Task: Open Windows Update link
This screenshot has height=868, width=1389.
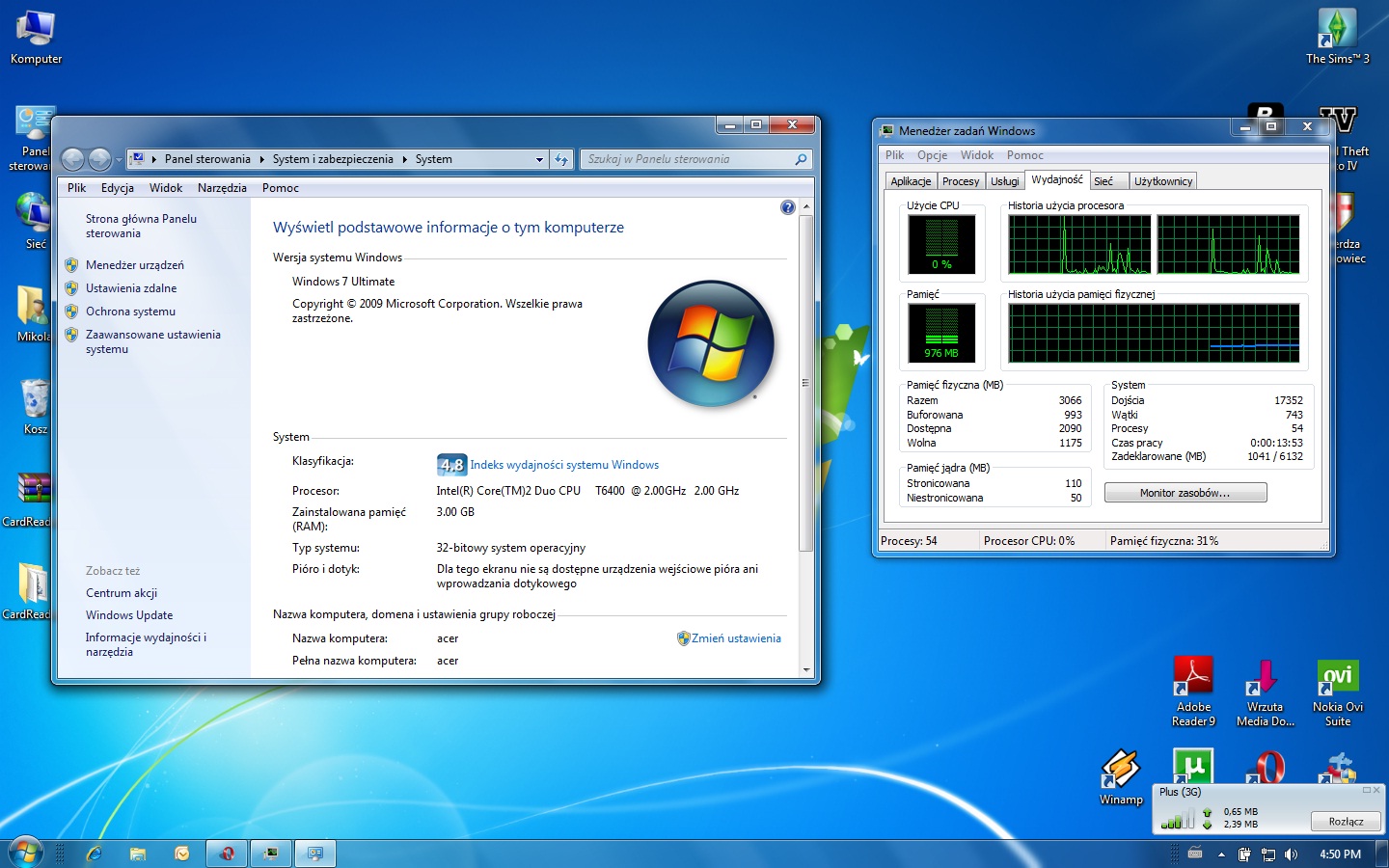Action: click(129, 615)
